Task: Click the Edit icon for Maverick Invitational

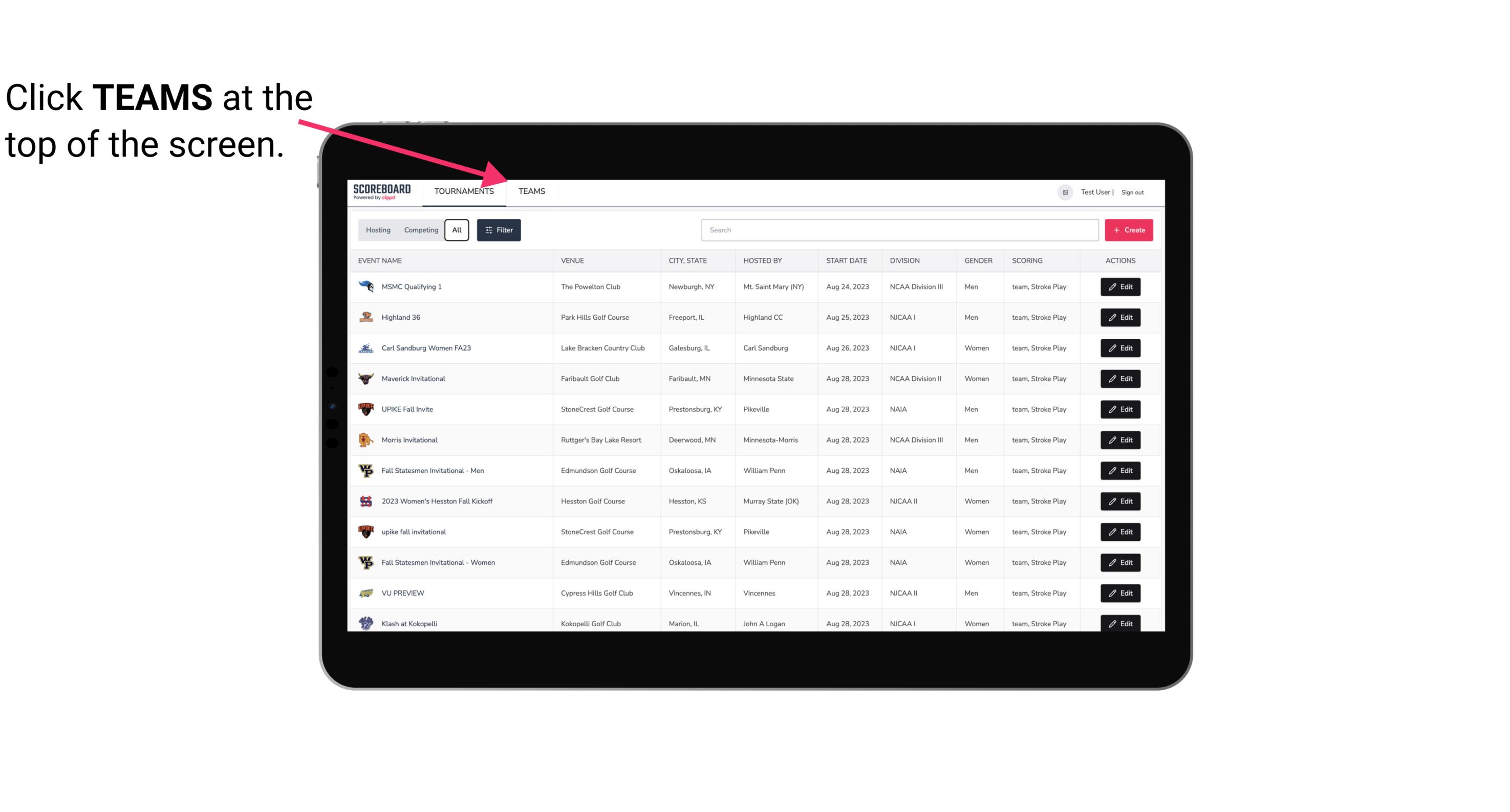Action: tap(1121, 378)
